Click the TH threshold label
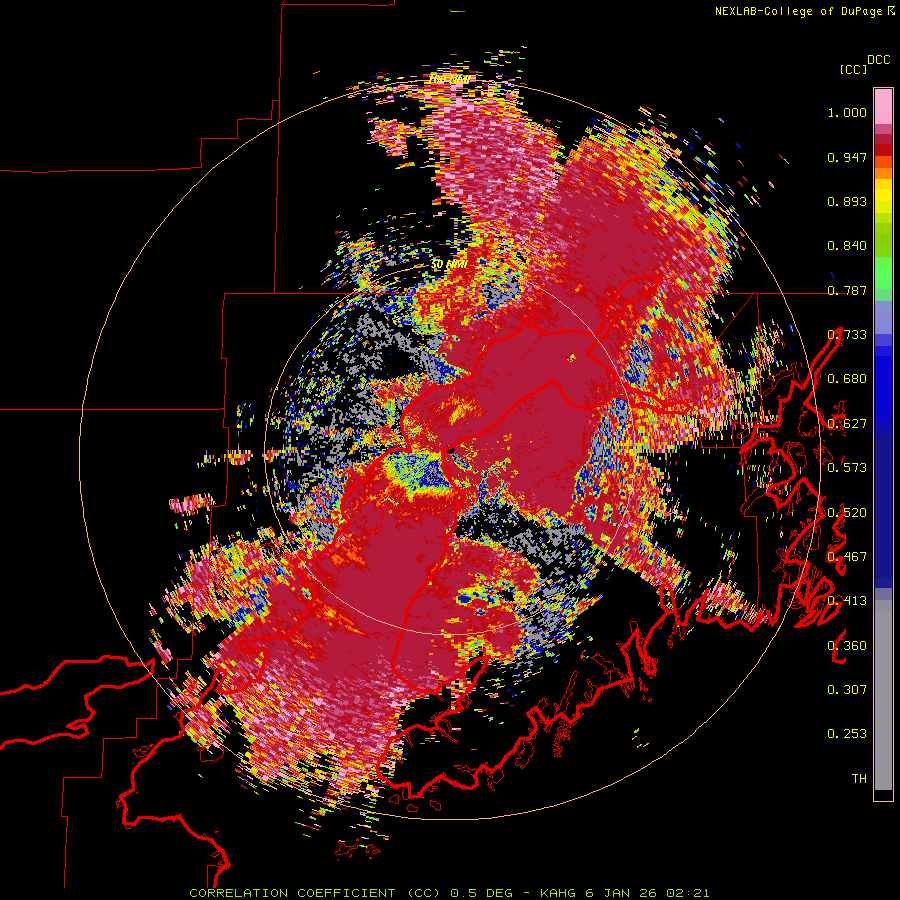 coord(859,779)
